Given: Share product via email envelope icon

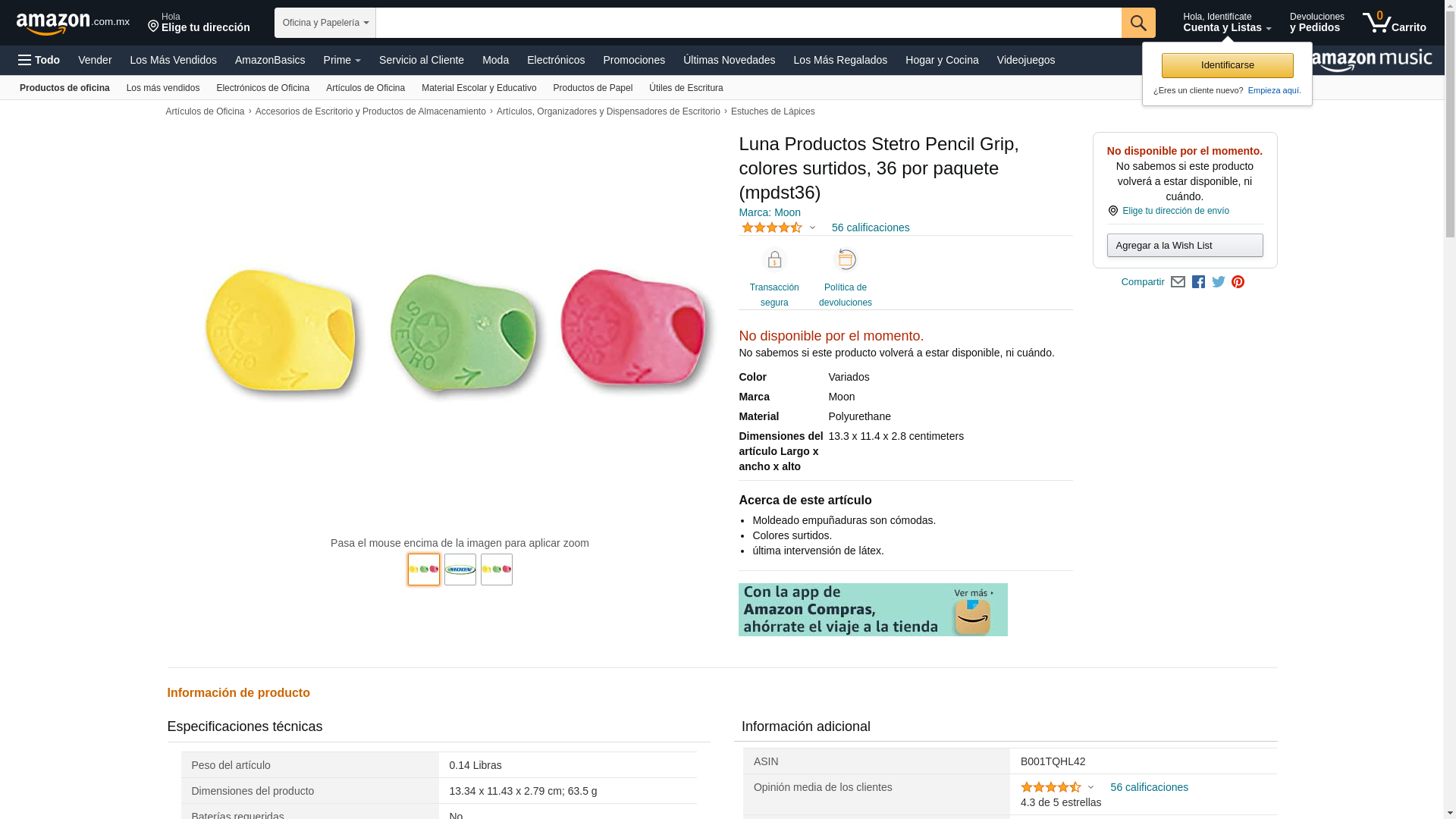Looking at the screenshot, I should pos(1178,282).
